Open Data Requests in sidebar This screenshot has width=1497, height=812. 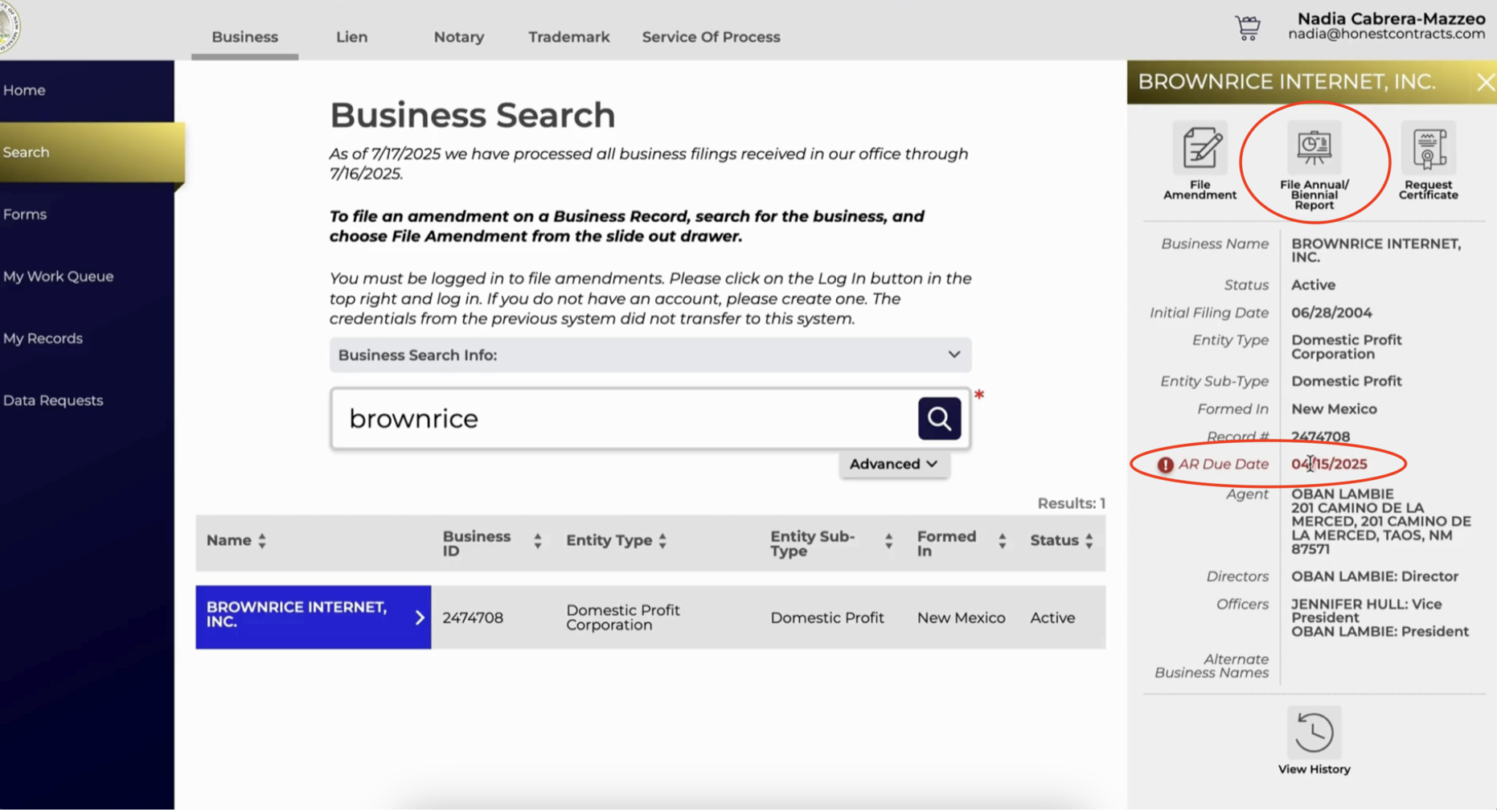(x=53, y=400)
